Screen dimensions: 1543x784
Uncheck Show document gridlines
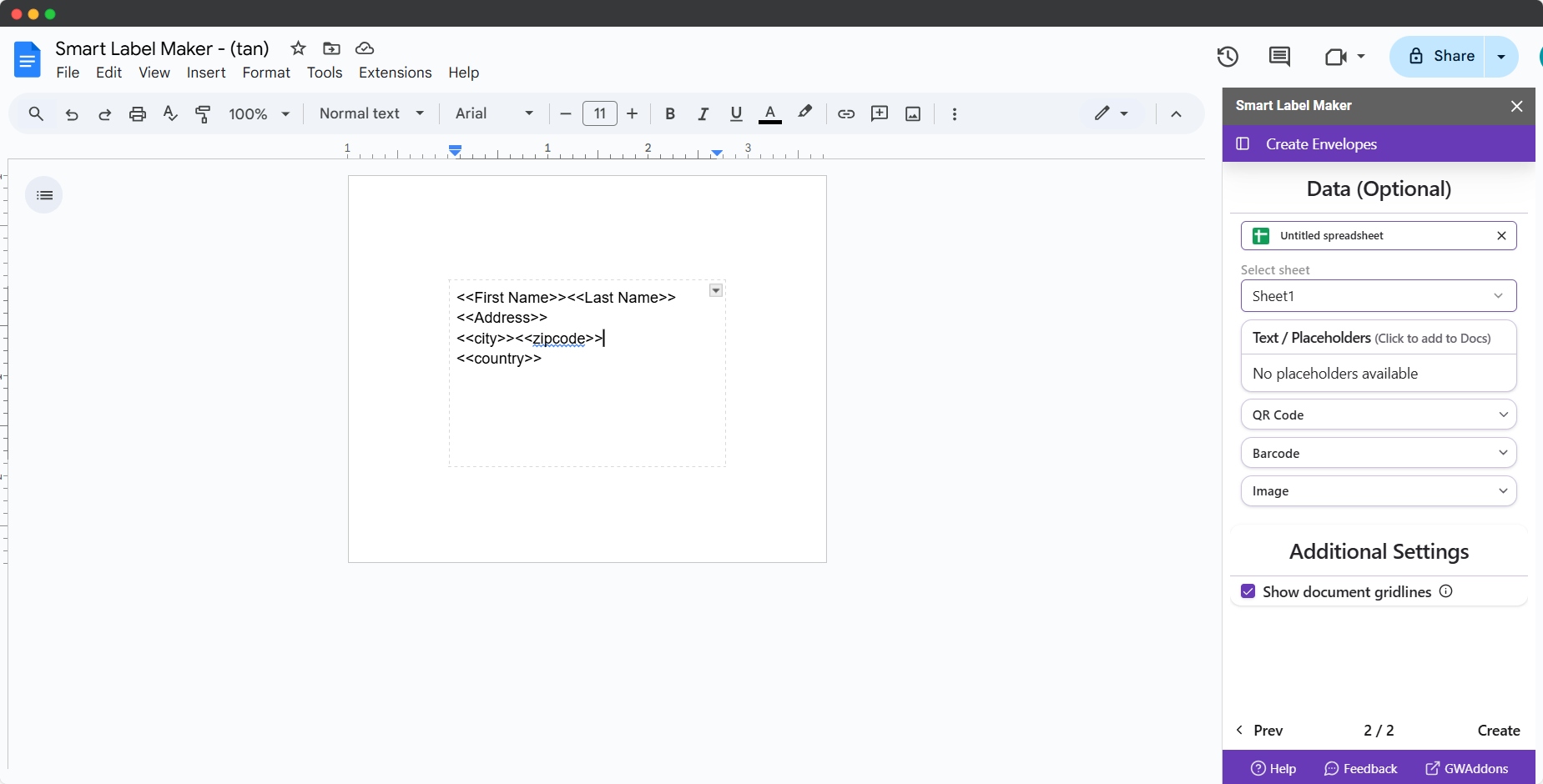pyautogui.click(x=1248, y=591)
